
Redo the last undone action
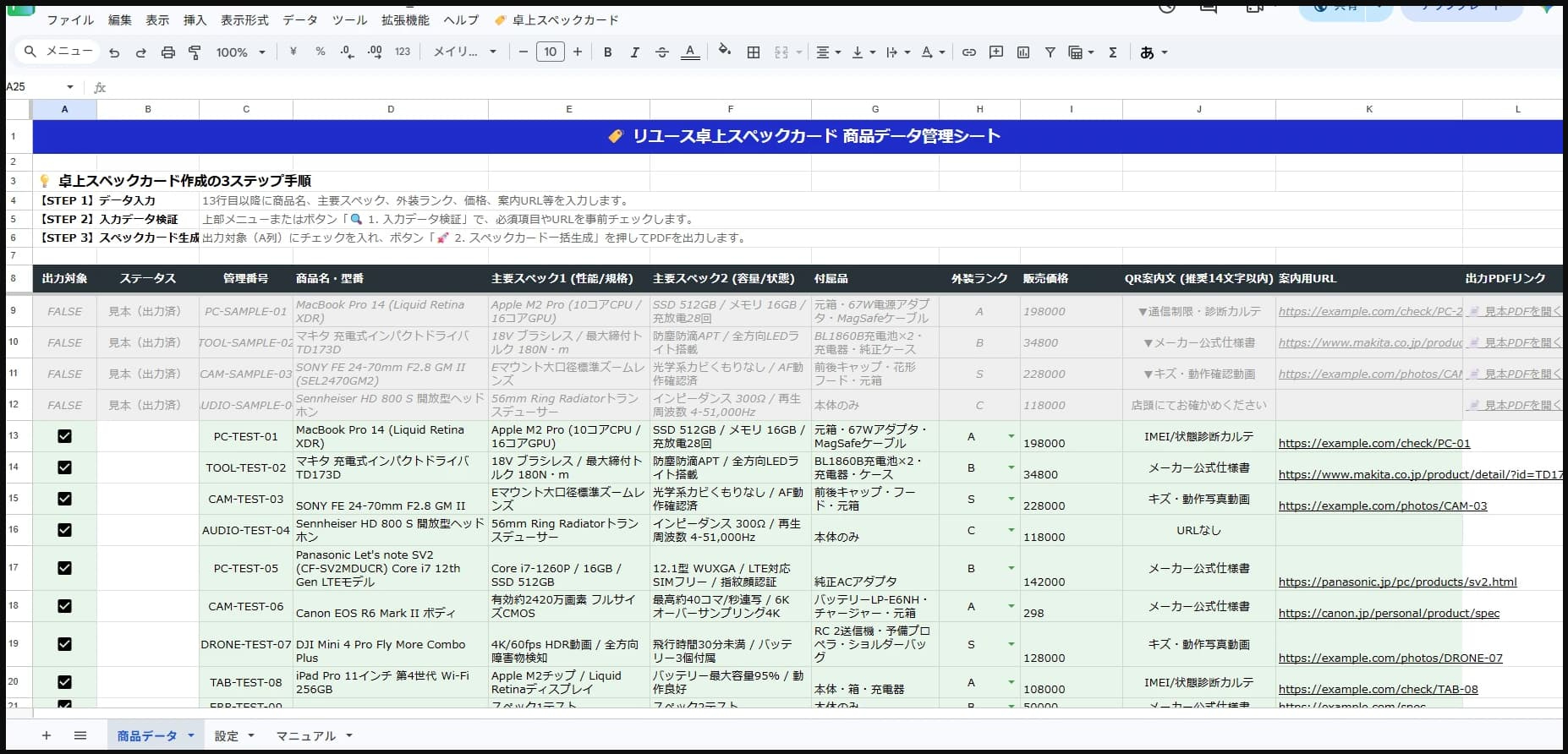(x=141, y=52)
